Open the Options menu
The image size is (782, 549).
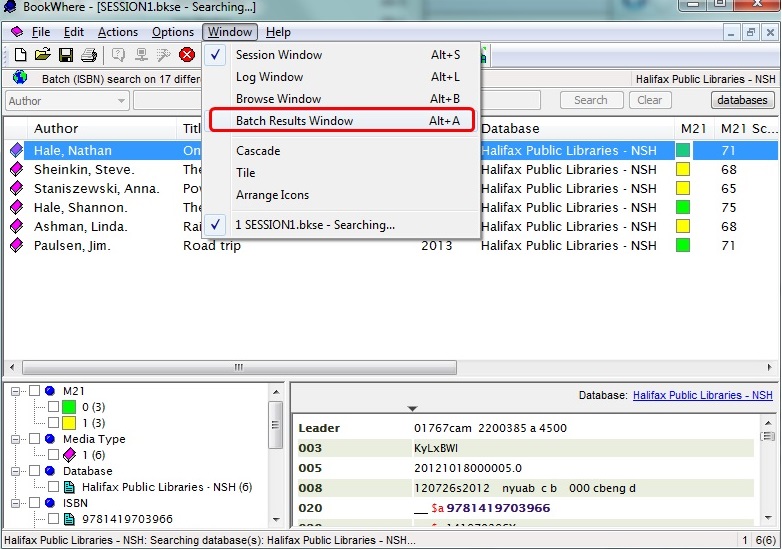[173, 32]
